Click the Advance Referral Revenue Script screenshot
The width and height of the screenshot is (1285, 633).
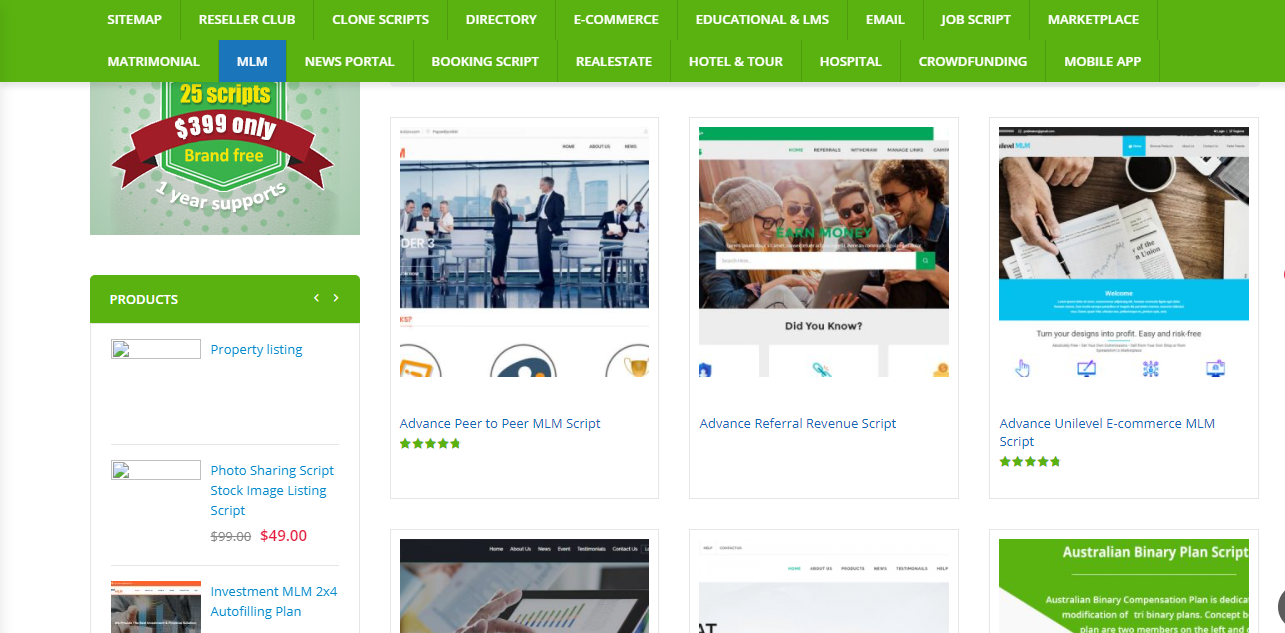(x=824, y=252)
